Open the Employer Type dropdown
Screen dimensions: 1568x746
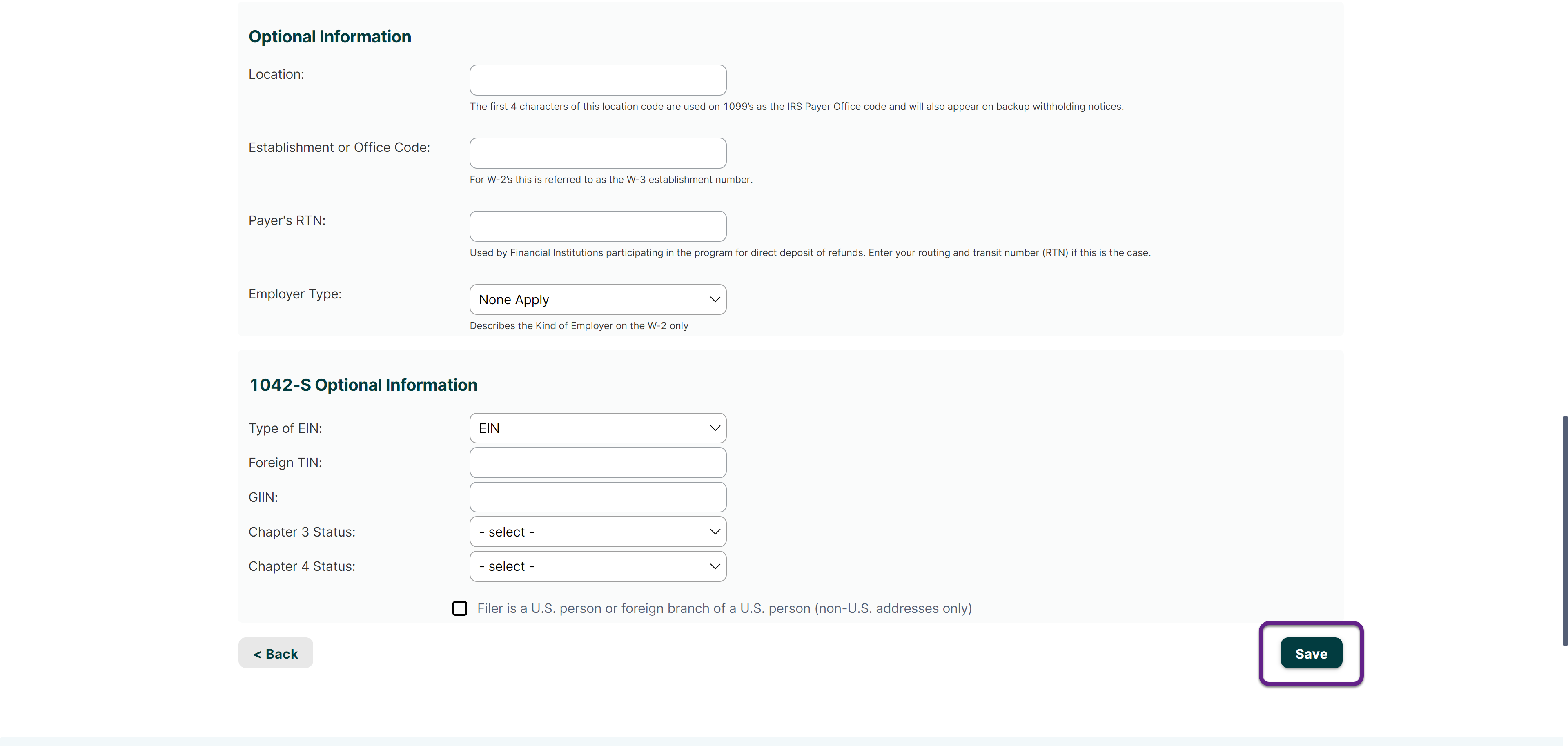coord(597,299)
